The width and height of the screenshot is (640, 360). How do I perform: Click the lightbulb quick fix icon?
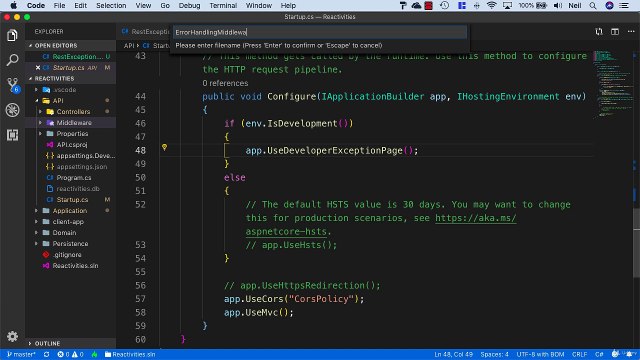164,147
